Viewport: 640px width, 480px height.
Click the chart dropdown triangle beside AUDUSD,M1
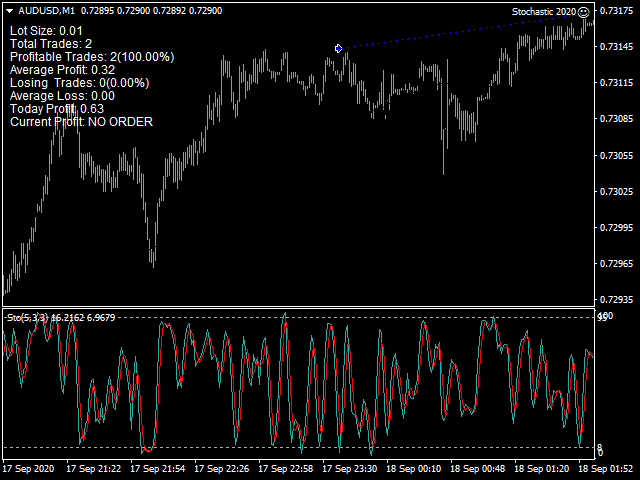click(9, 11)
